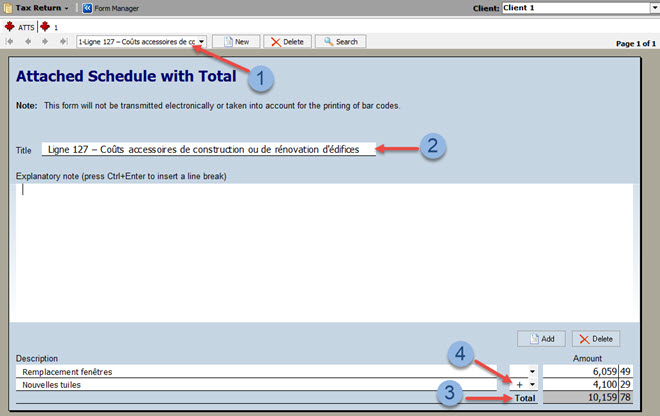This screenshot has height=416, width=660.
Task: Click the Title input field
Action: click(x=208, y=149)
